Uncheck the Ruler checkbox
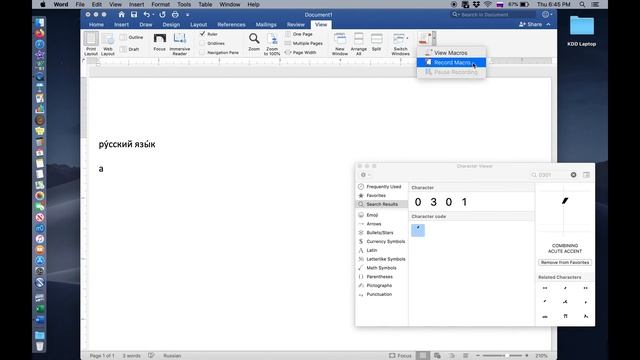 tap(202, 34)
